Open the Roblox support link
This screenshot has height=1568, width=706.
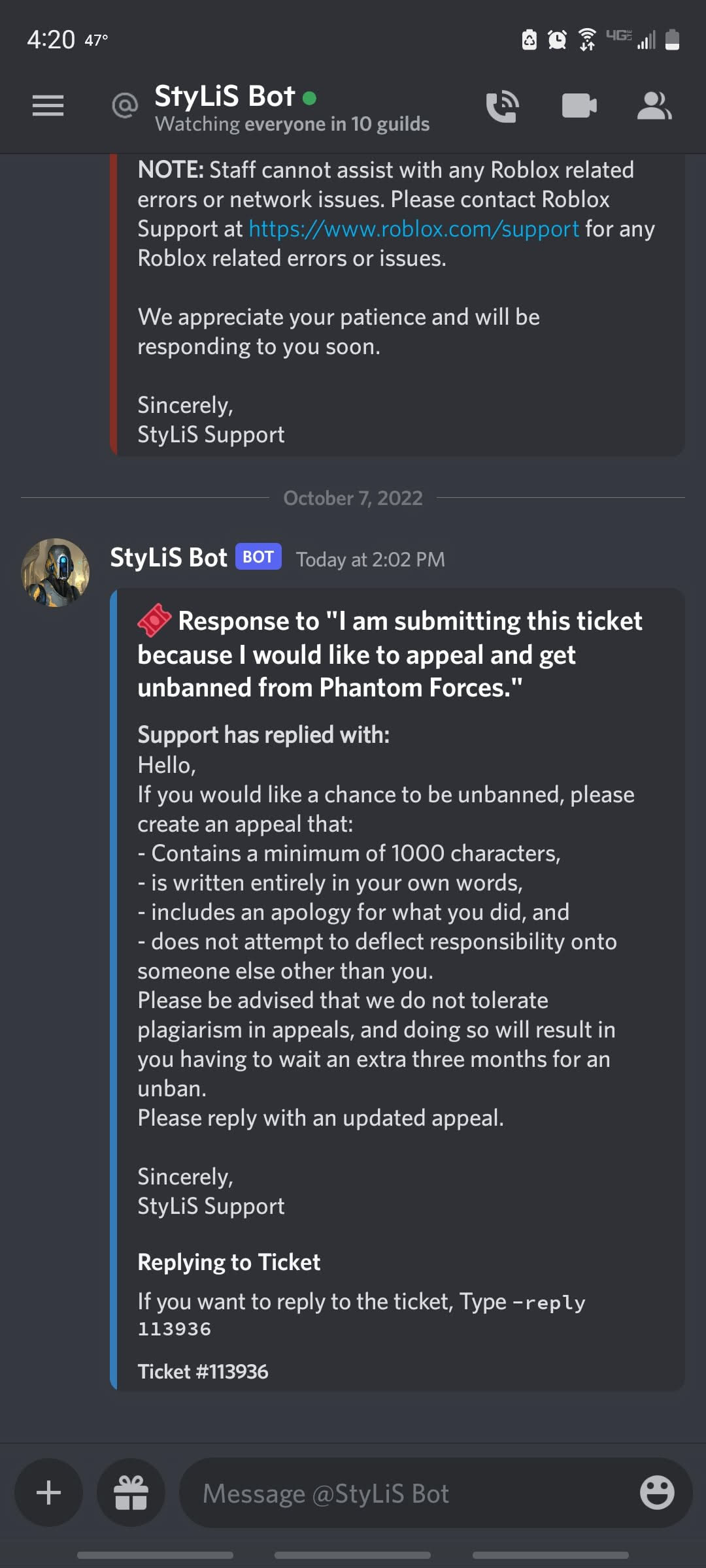pyautogui.click(x=414, y=229)
